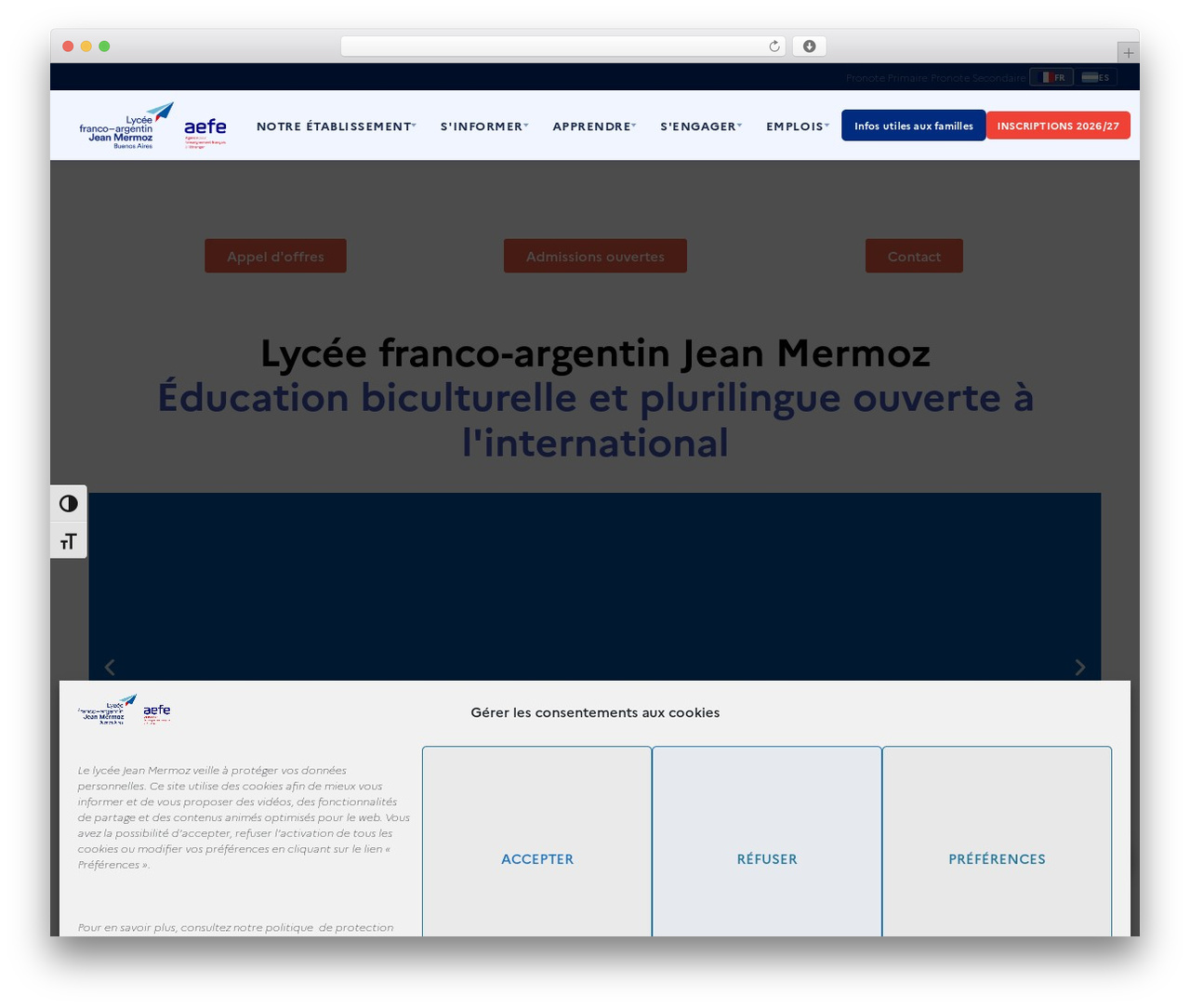
Task: Open the Apprendre dropdown menu
Action: tap(595, 126)
